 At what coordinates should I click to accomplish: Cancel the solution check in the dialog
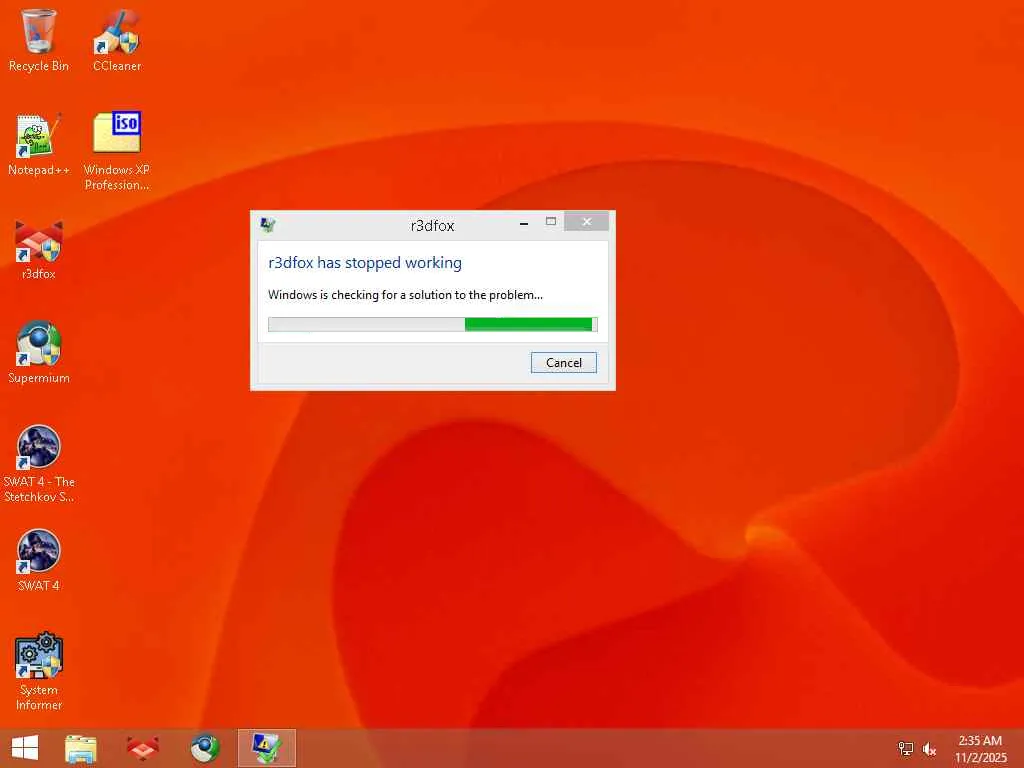click(564, 362)
